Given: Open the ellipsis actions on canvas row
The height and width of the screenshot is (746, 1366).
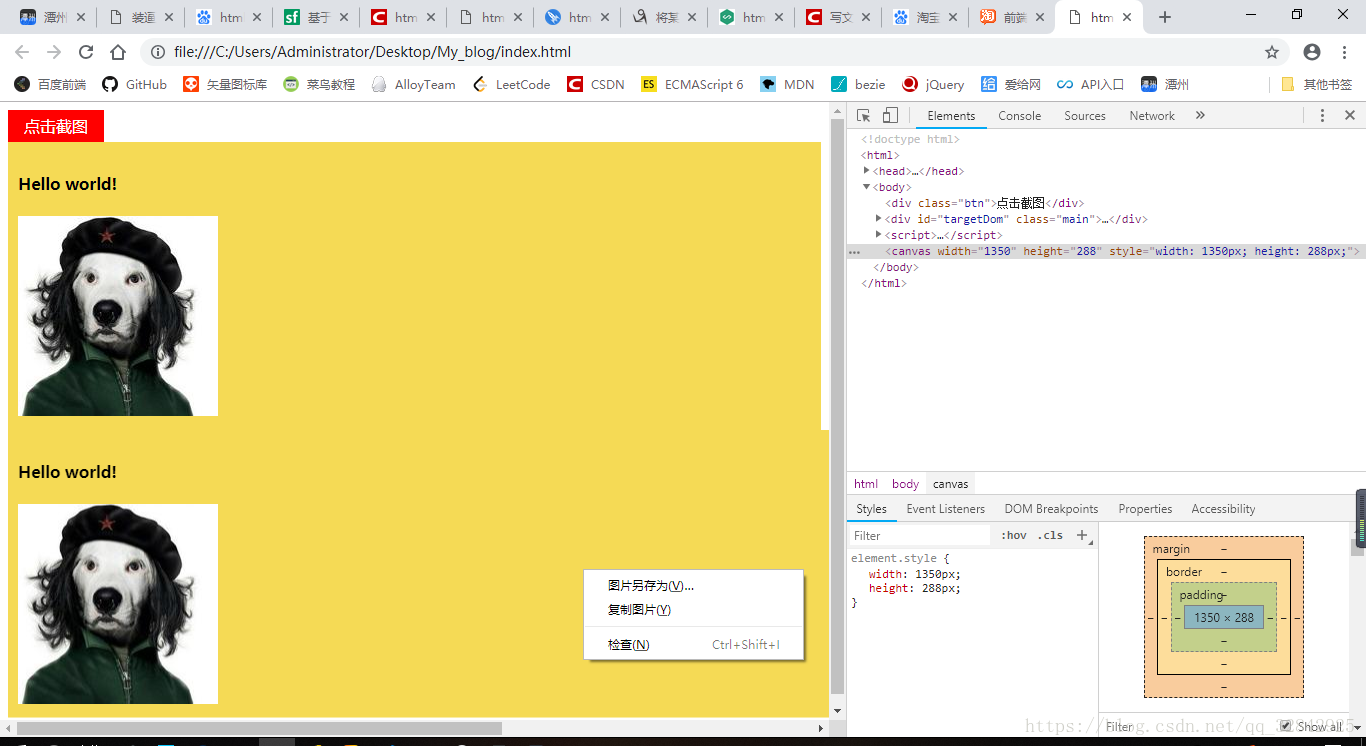Looking at the screenshot, I should coord(854,252).
